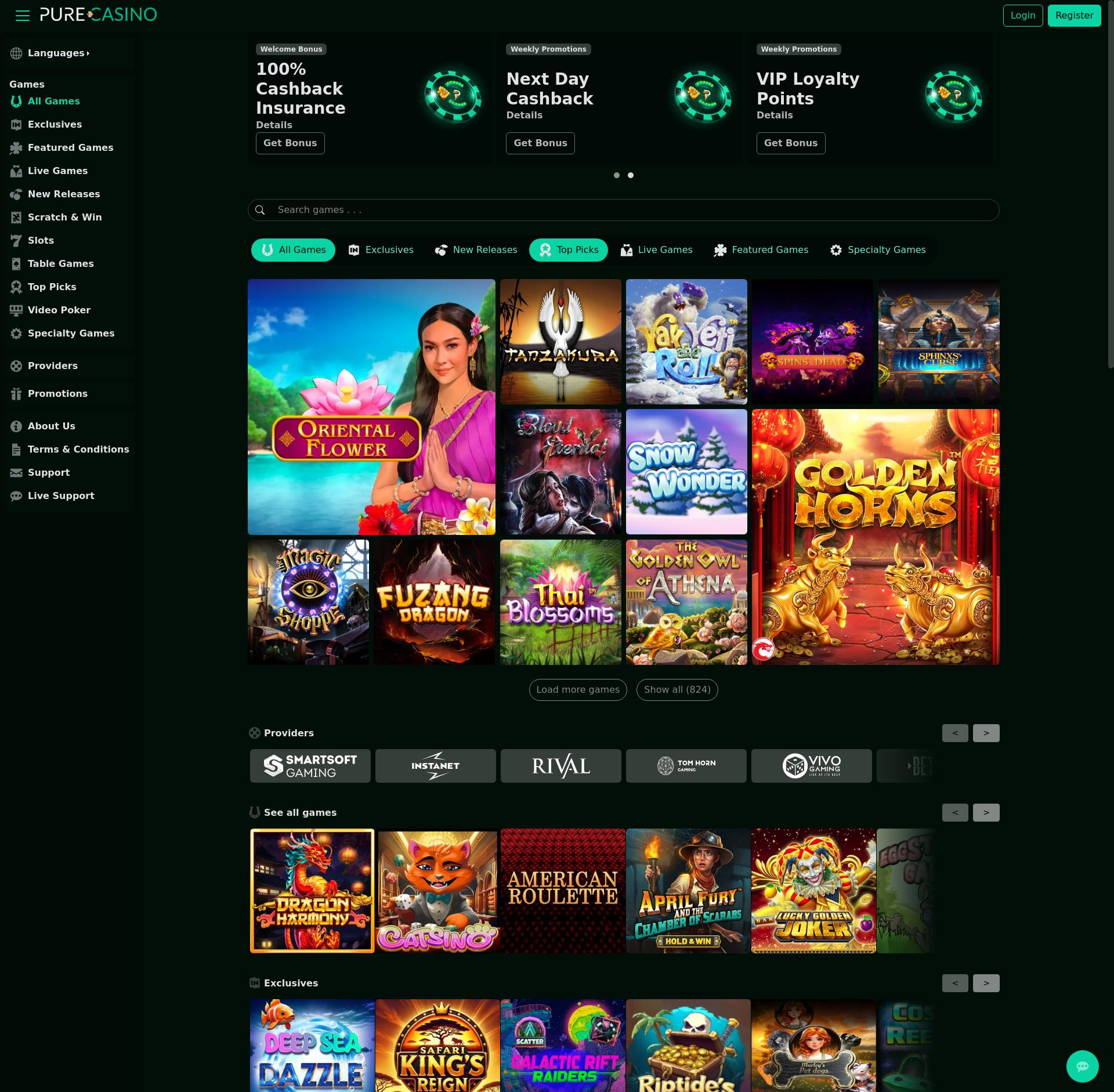This screenshot has height=1092, width=1114.
Task: Click the search magnifier icon
Action: [x=260, y=210]
